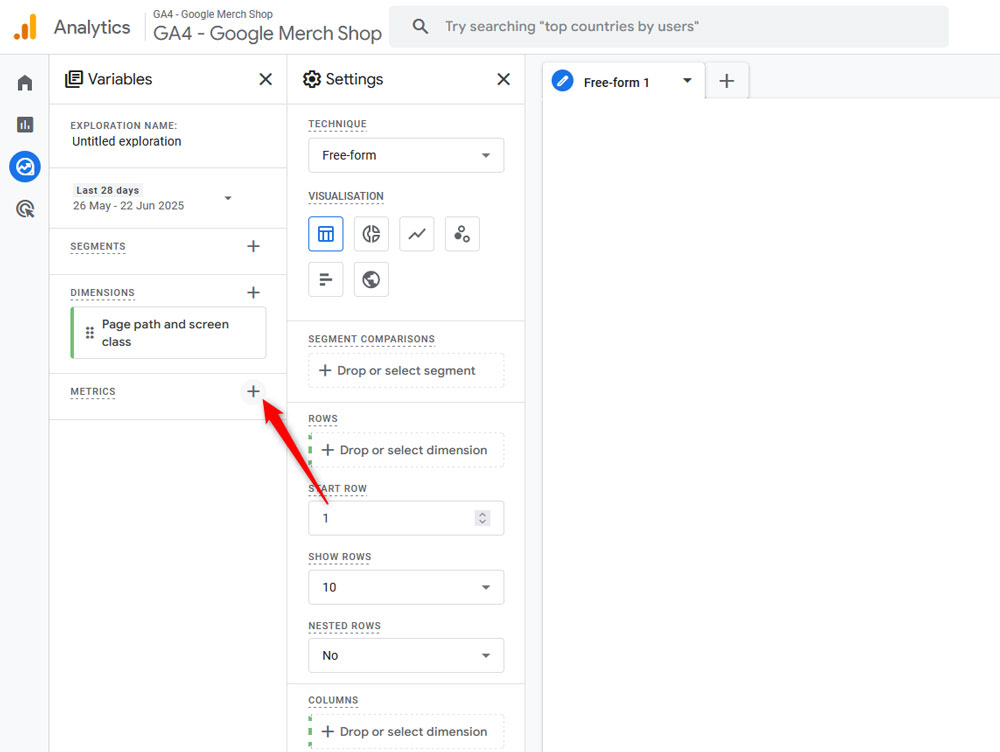
Task: Click the Start Row input field
Action: tap(392, 518)
